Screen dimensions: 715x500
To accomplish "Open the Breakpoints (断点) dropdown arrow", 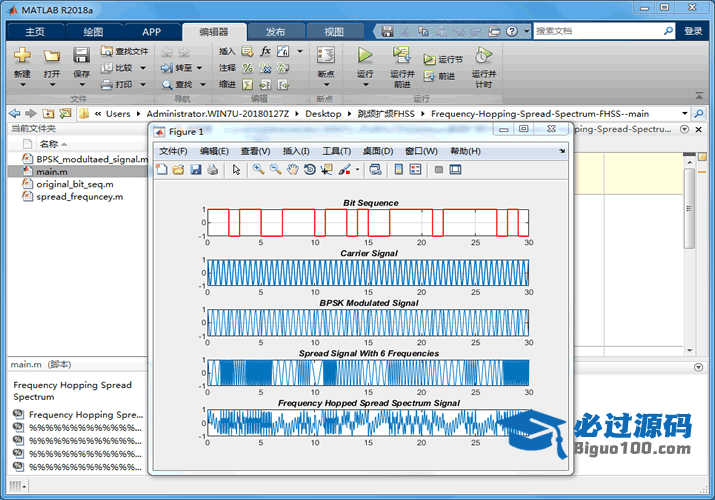I will pyautogui.click(x=326, y=84).
